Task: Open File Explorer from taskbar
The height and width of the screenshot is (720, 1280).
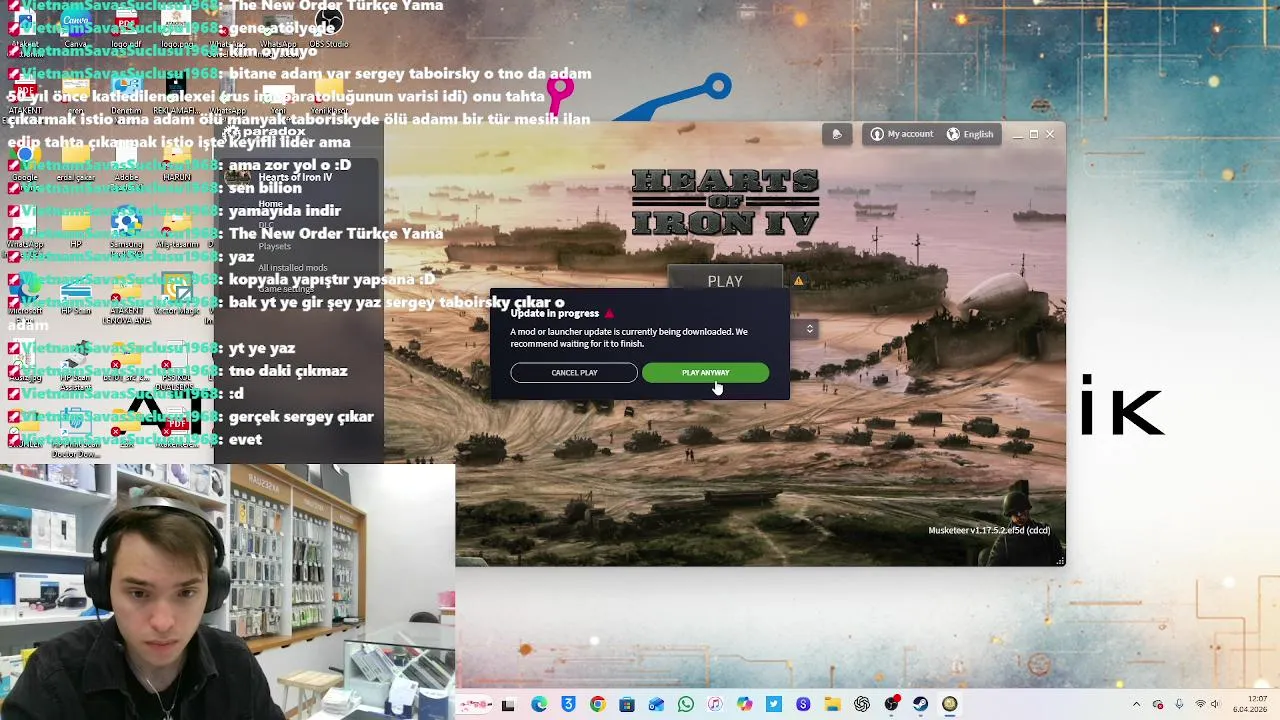Action: [832, 705]
